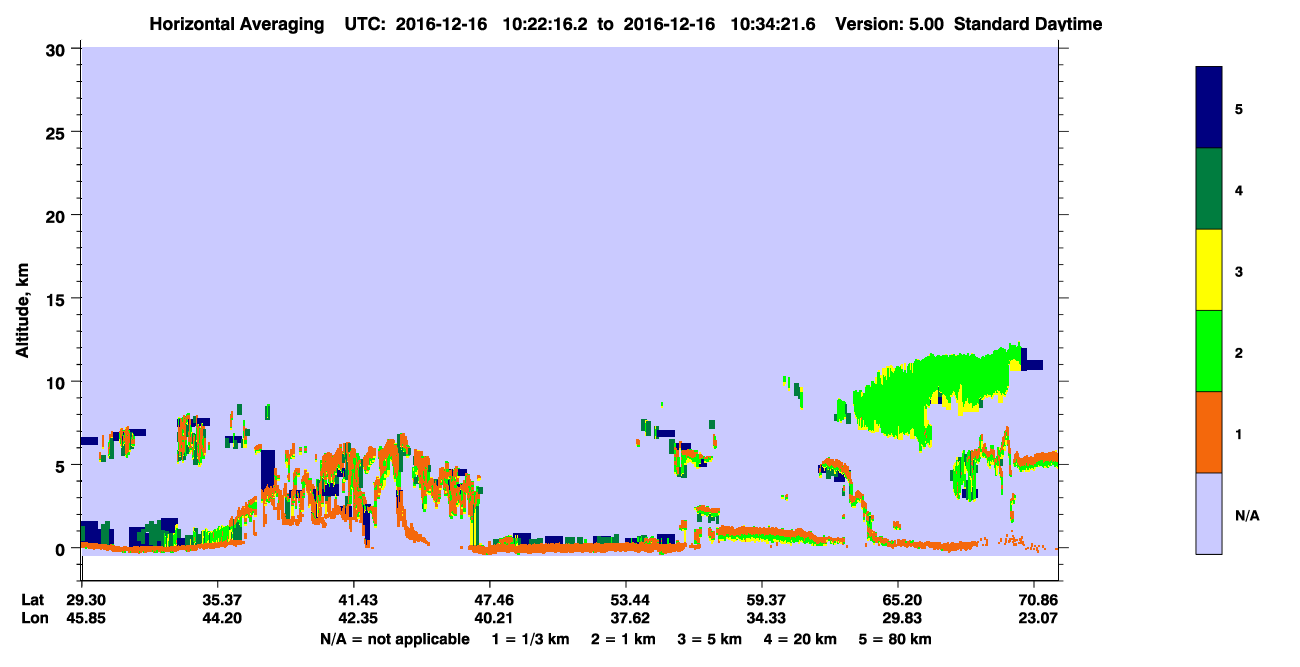
Task: Click the y-axis tick label 0
Action: coord(62,548)
